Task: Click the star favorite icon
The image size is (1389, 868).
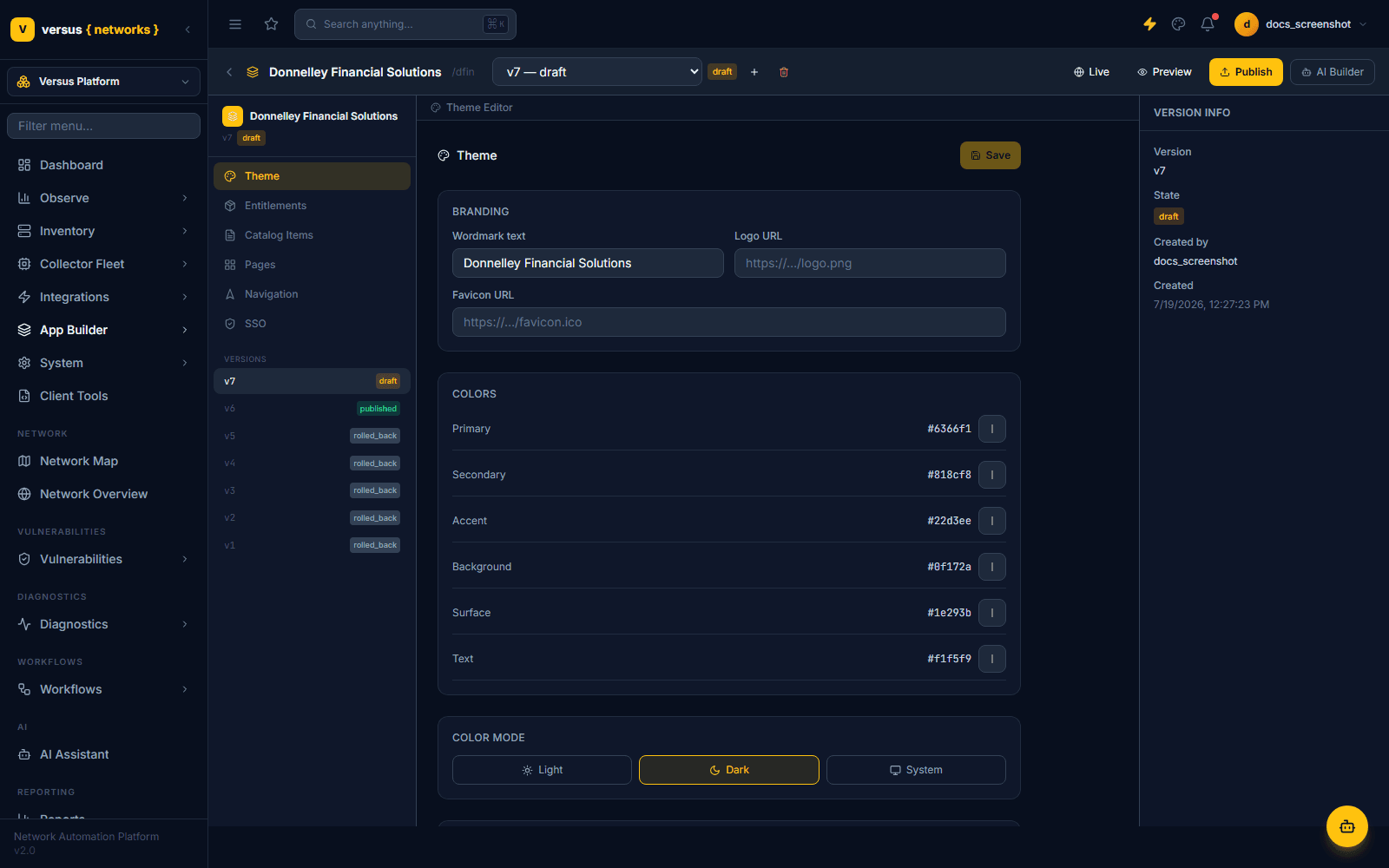Action: point(272,24)
